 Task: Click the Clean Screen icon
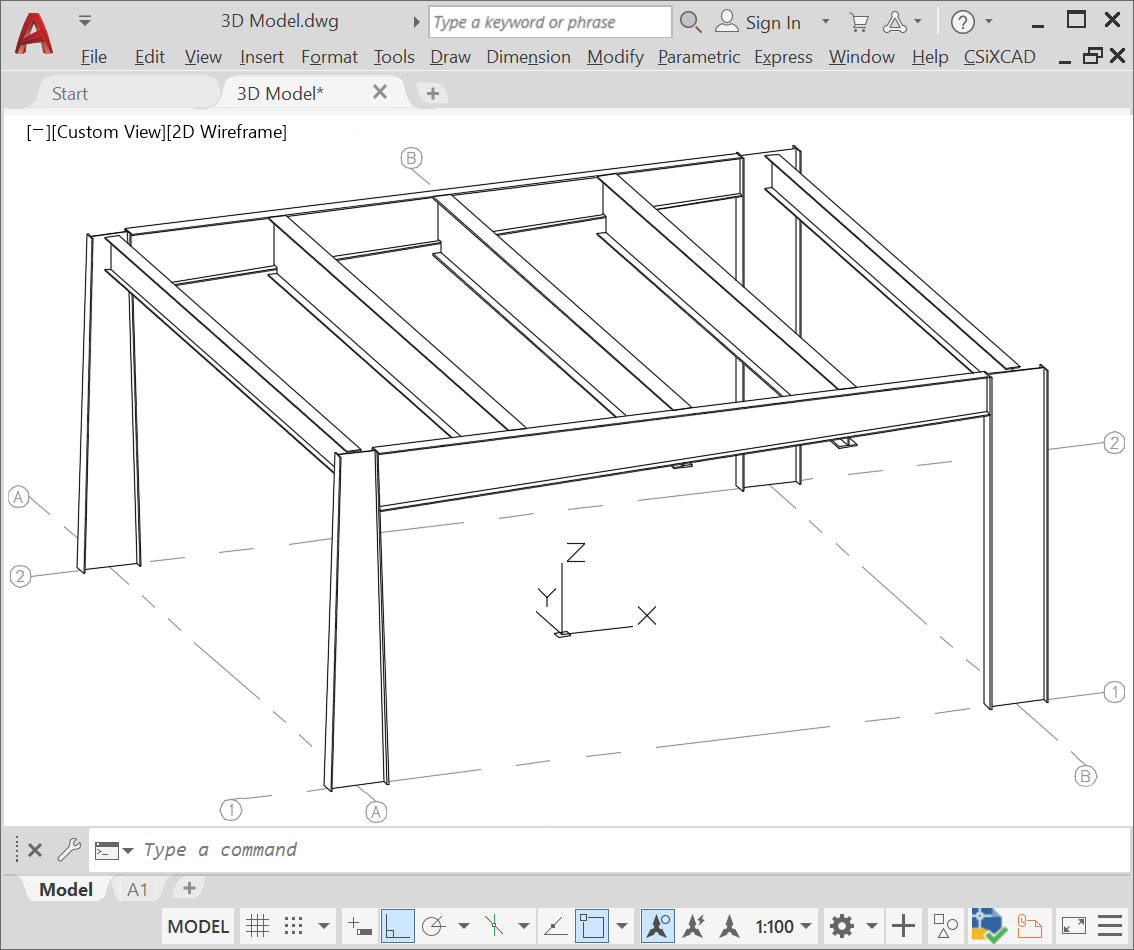[1073, 926]
